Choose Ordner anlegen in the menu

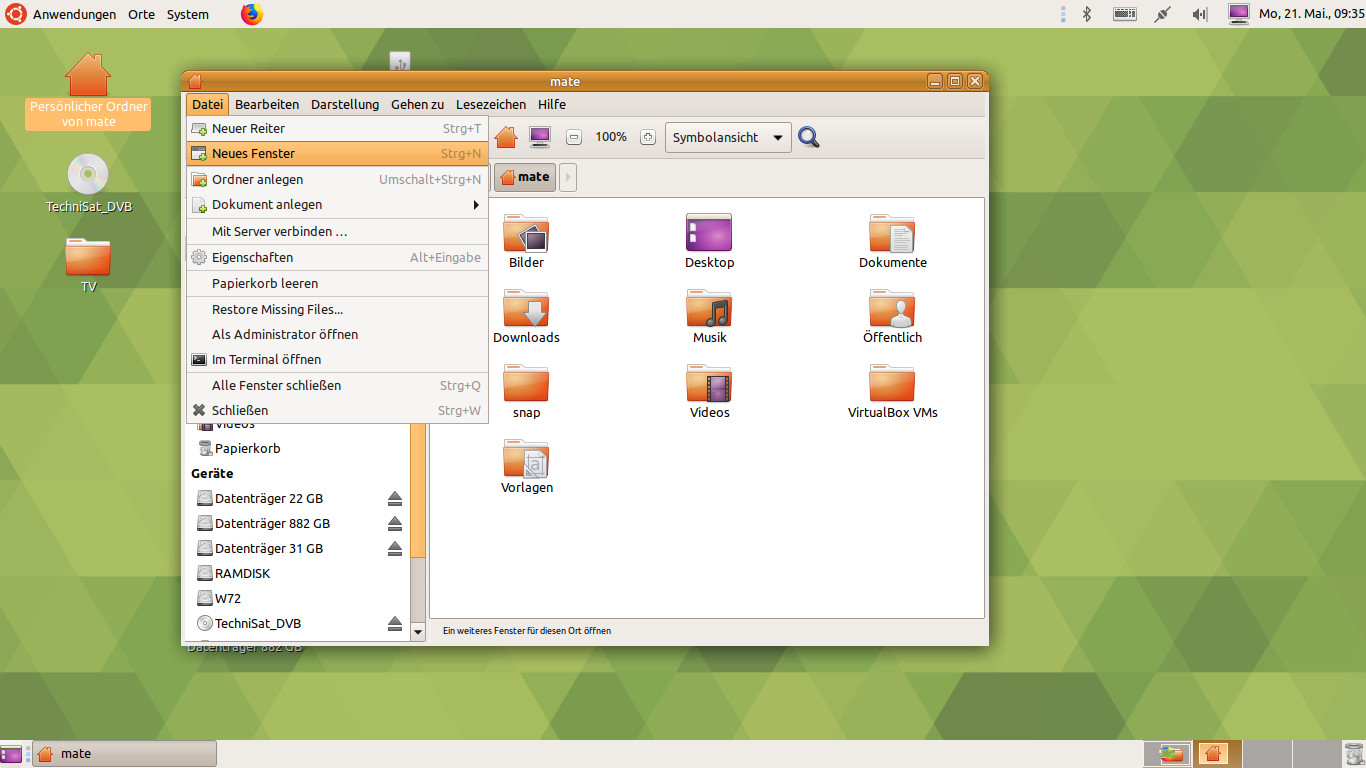(x=337, y=180)
